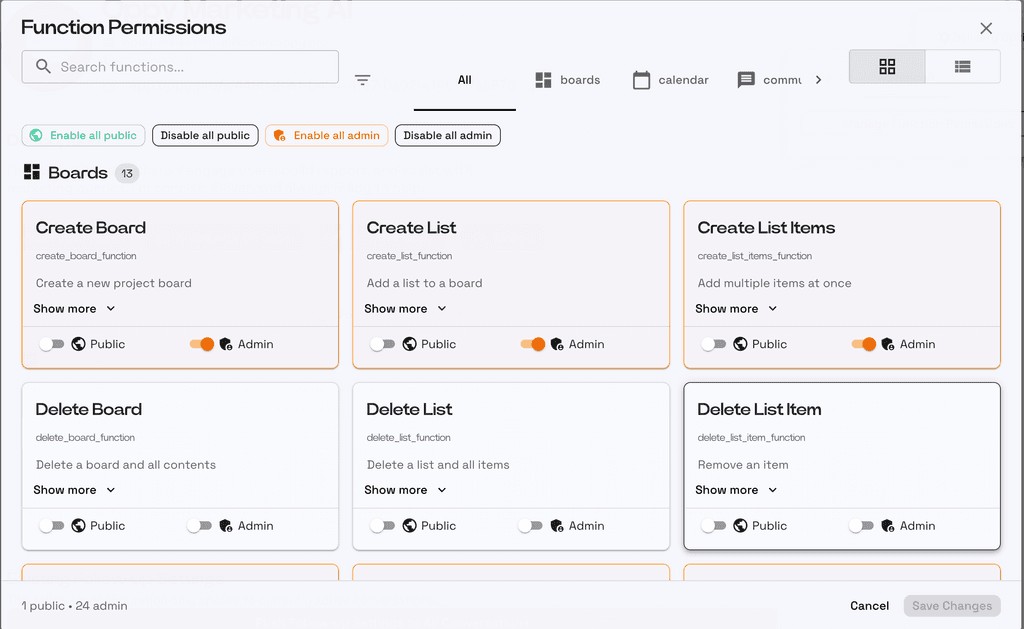Toggle Public access for Create List

click(x=383, y=344)
